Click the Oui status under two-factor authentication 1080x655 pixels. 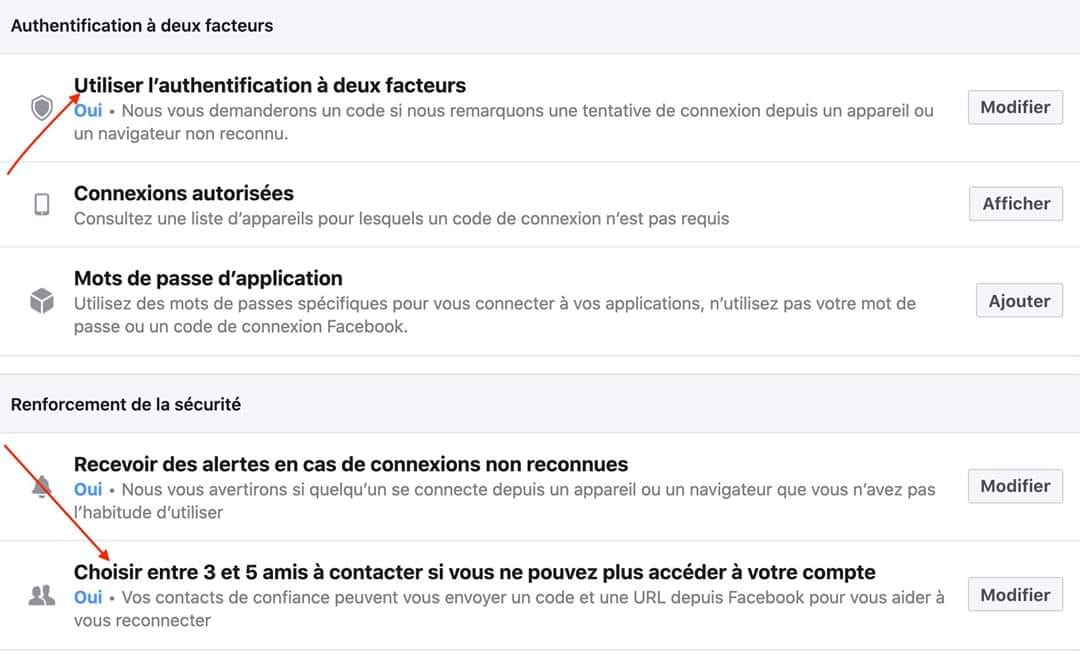88,111
